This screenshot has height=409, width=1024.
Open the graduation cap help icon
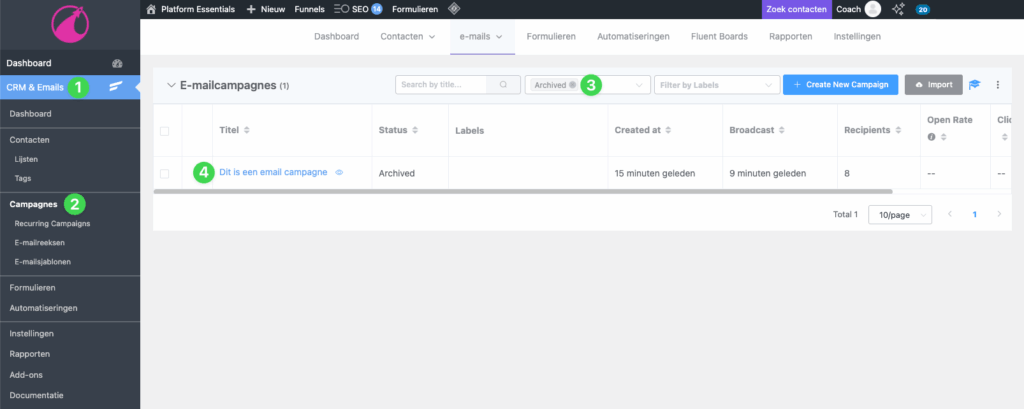[975, 85]
